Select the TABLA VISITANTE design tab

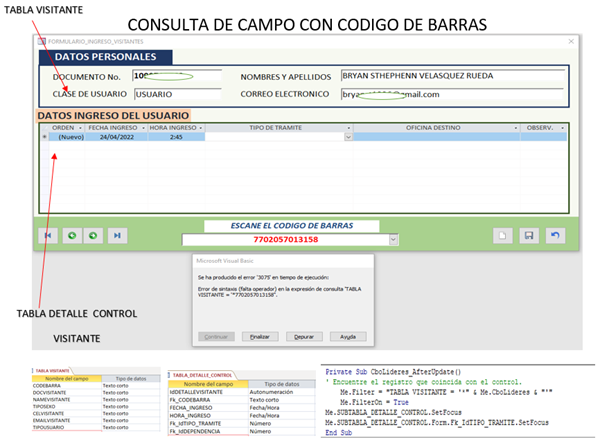click(52, 371)
